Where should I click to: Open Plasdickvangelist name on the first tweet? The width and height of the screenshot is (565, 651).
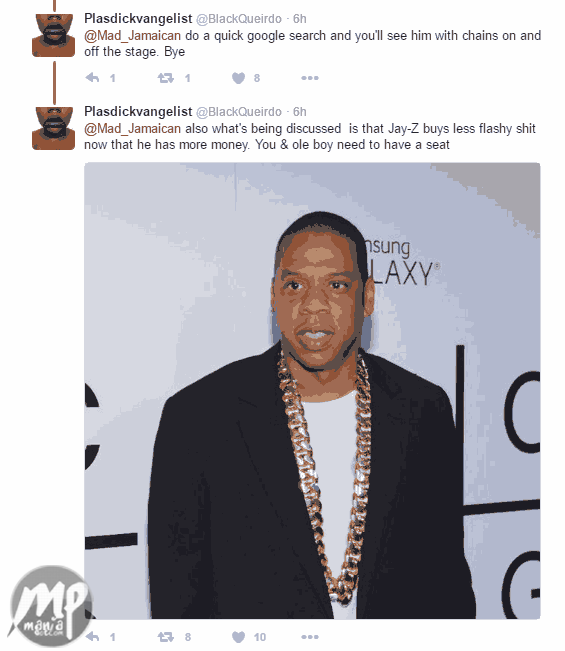point(138,19)
